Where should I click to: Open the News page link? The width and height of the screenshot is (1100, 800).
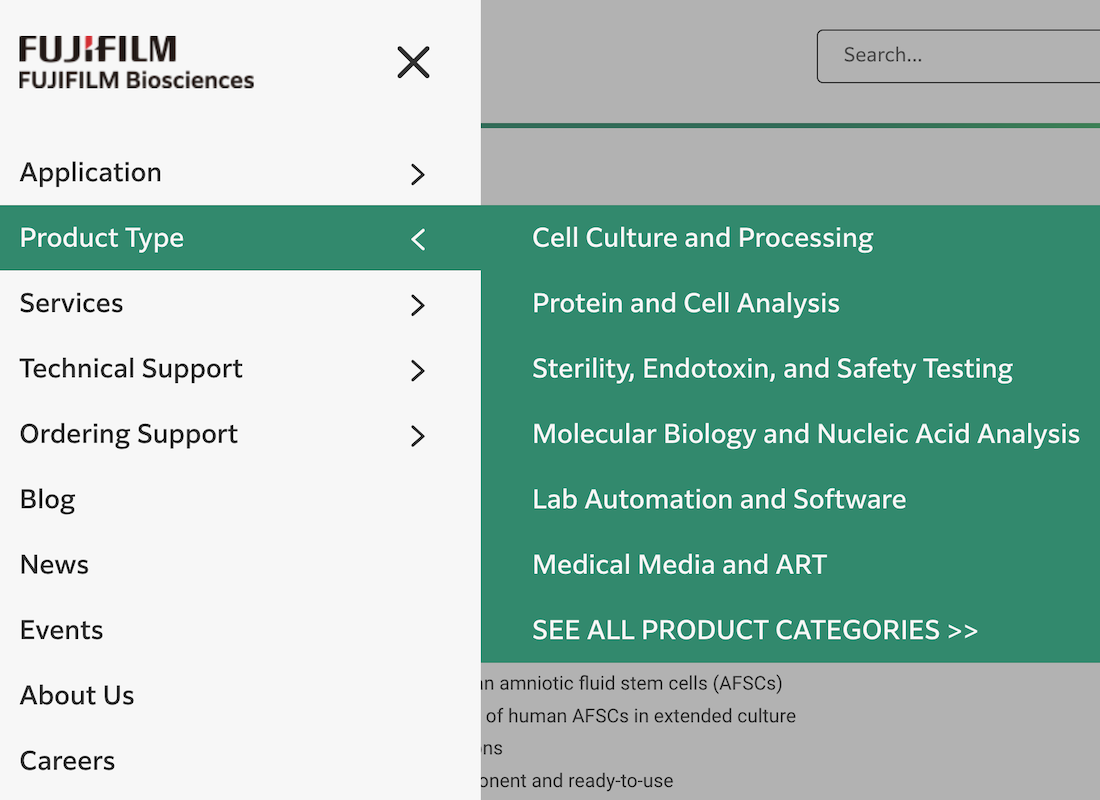click(54, 565)
